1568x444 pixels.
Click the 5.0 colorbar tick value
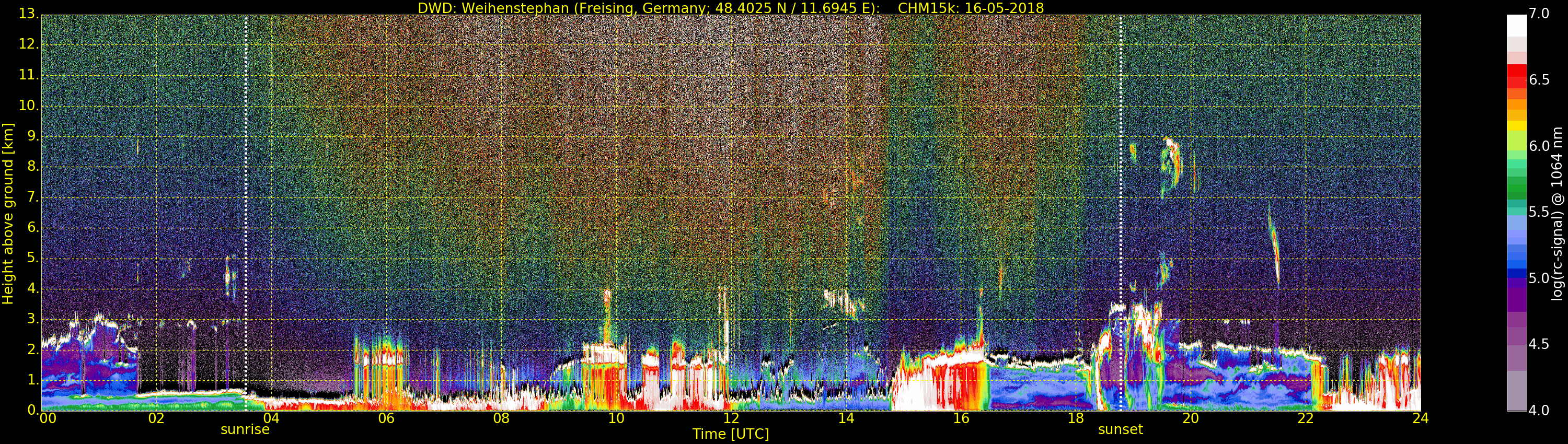[1539, 278]
